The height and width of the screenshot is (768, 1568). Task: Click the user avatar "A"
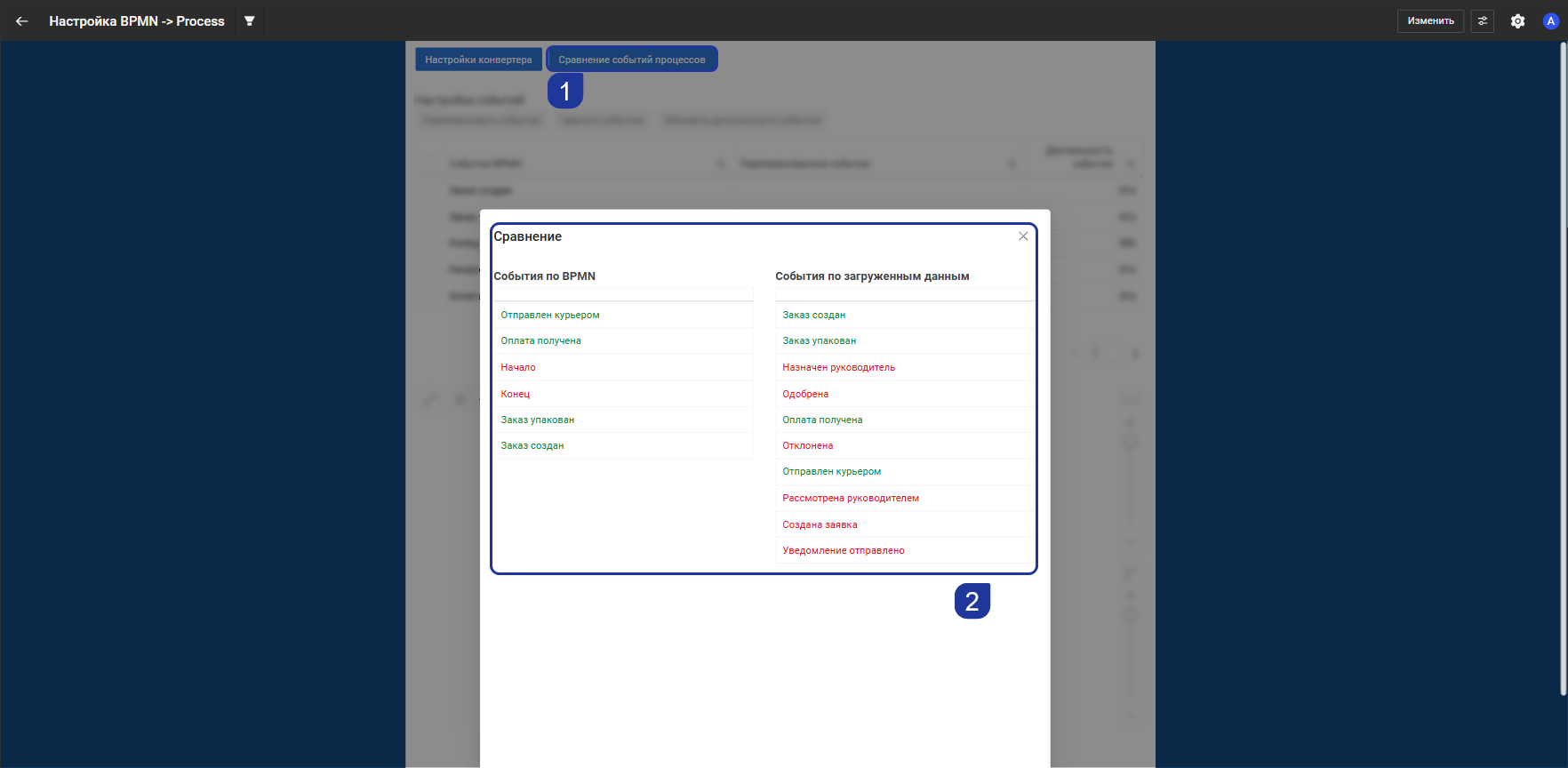(x=1550, y=21)
